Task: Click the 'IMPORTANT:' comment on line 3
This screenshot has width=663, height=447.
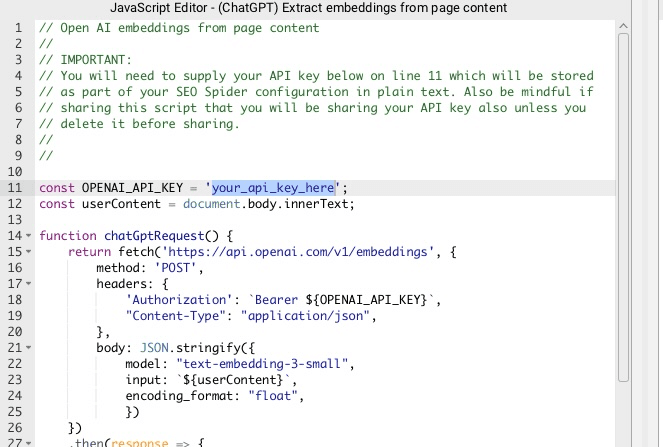Action: click(x=96, y=60)
